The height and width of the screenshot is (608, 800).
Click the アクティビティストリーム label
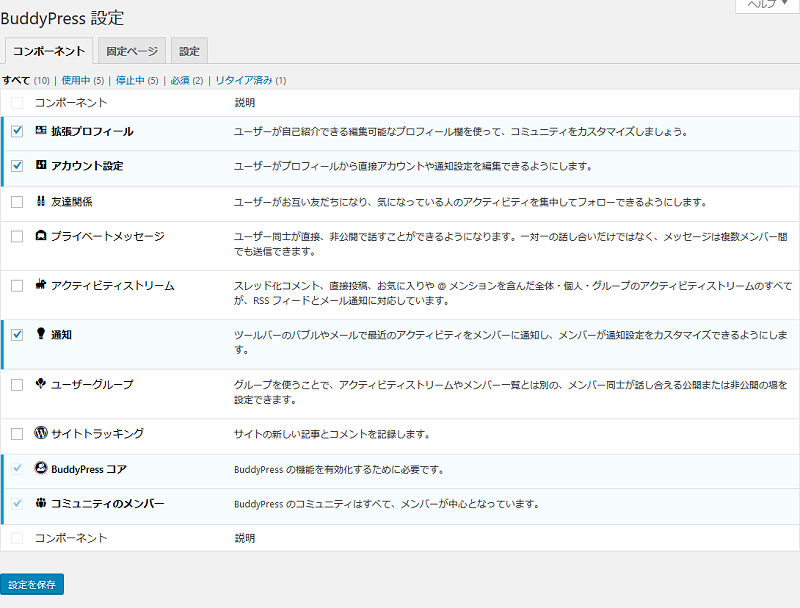click(113, 286)
